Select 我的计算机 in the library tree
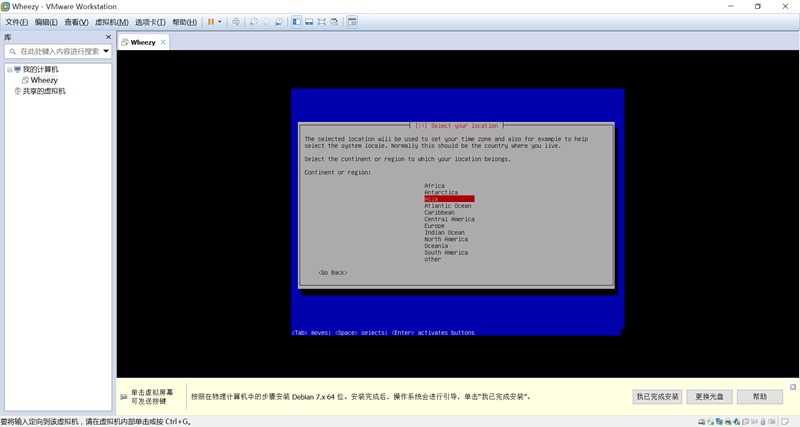800x427 pixels. (x=40, y=69)
